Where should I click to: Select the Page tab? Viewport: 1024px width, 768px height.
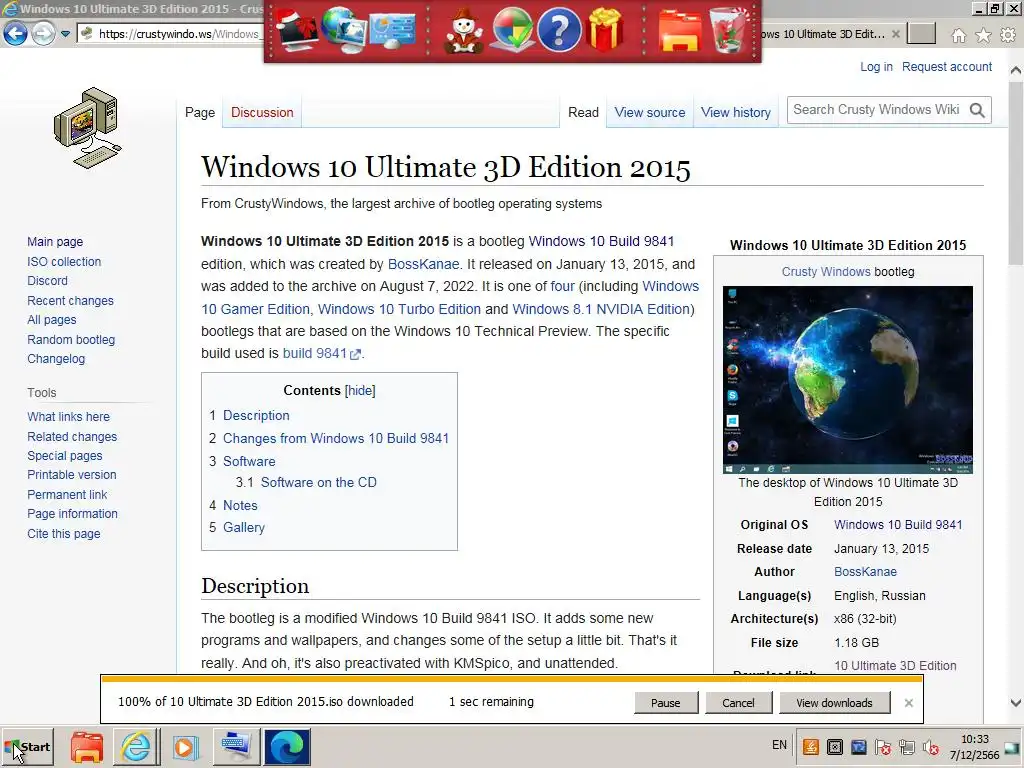[200, 112]
